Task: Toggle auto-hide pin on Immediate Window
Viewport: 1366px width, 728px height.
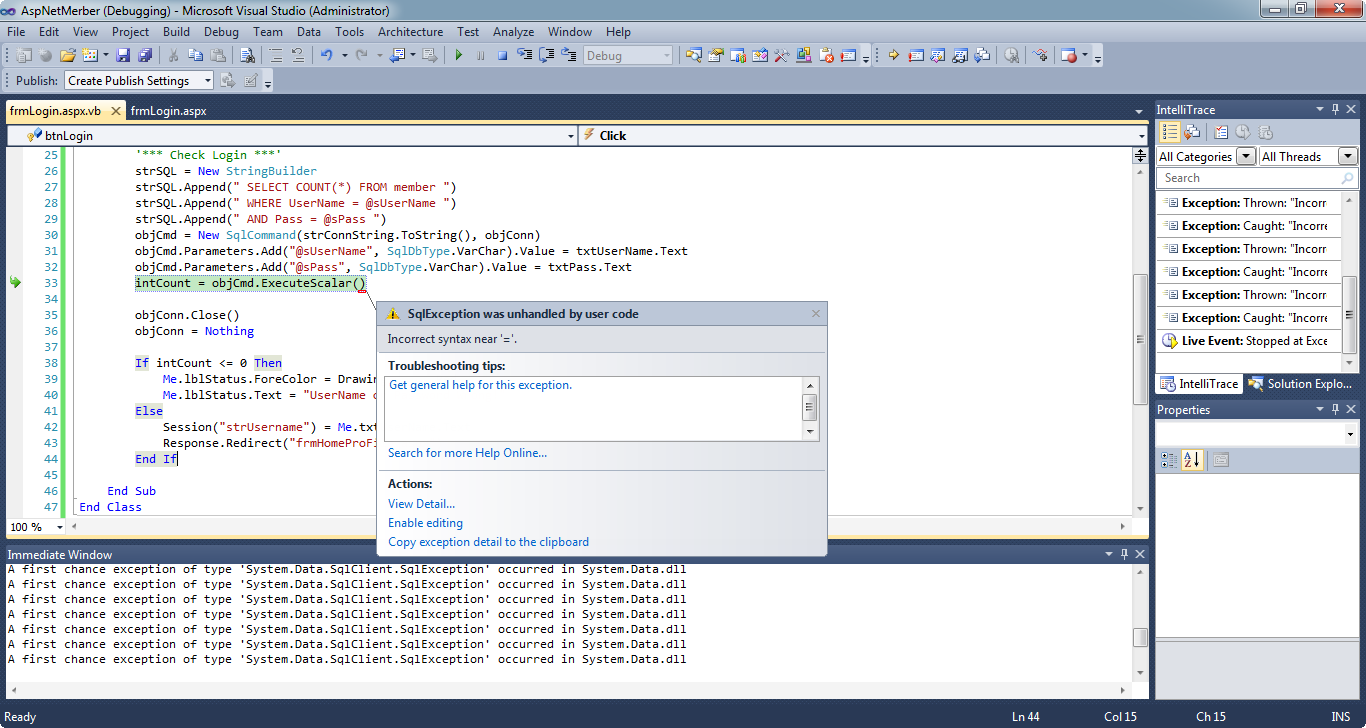Action: tap(1123, 554)
